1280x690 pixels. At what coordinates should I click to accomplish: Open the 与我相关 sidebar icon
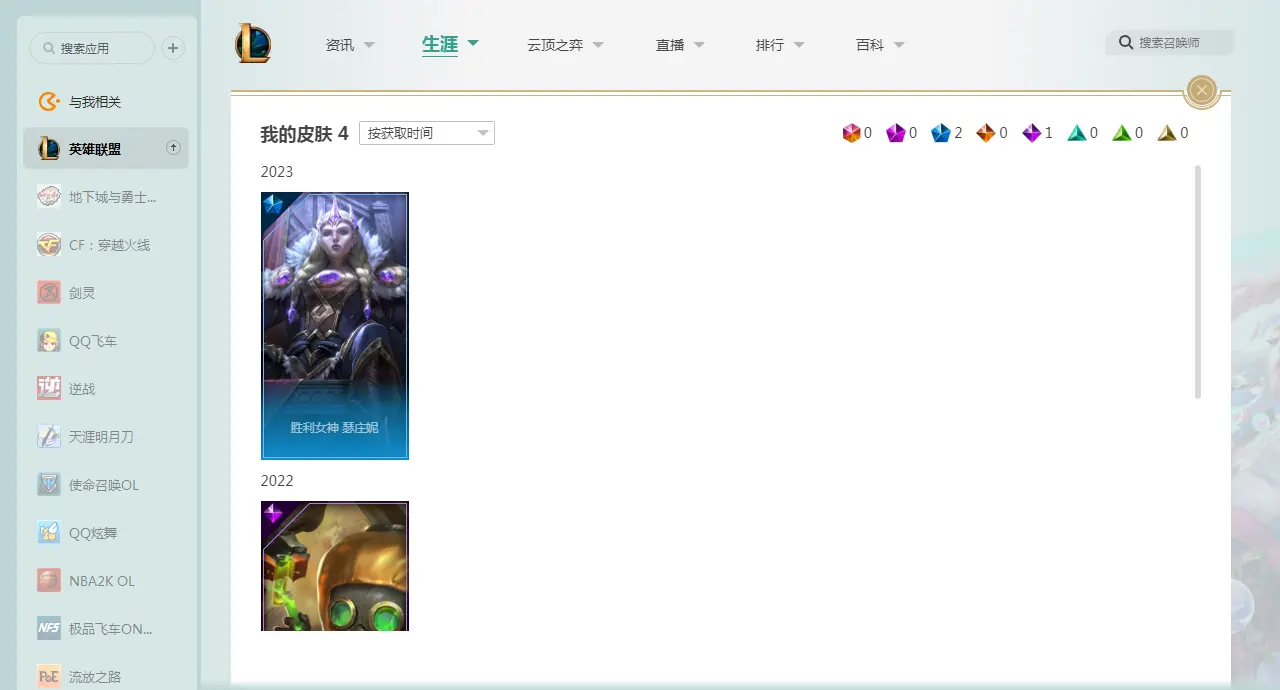[49, 101]
